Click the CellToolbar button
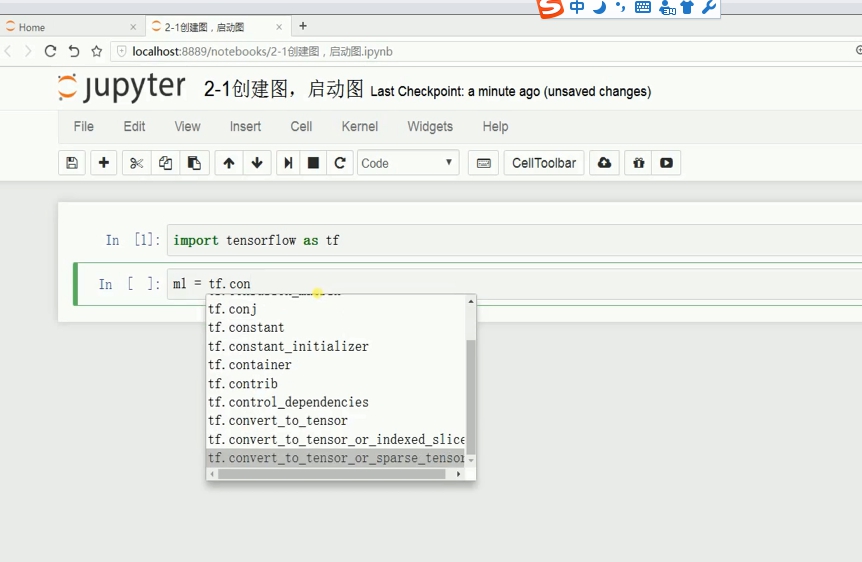Viewport: 862px width, 562px height. coord(544,163)
